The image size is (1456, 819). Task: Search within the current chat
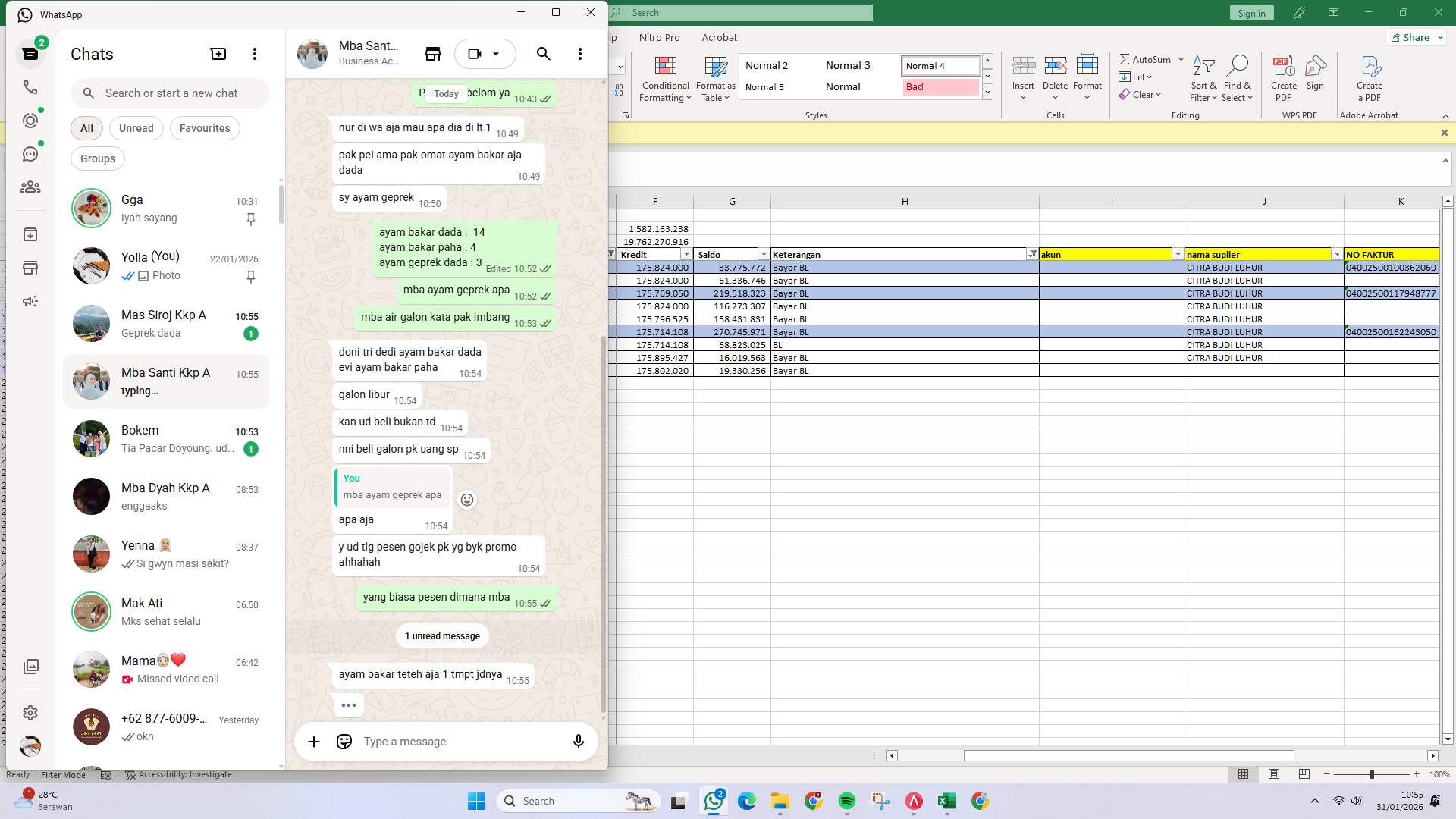pos(543,54)
